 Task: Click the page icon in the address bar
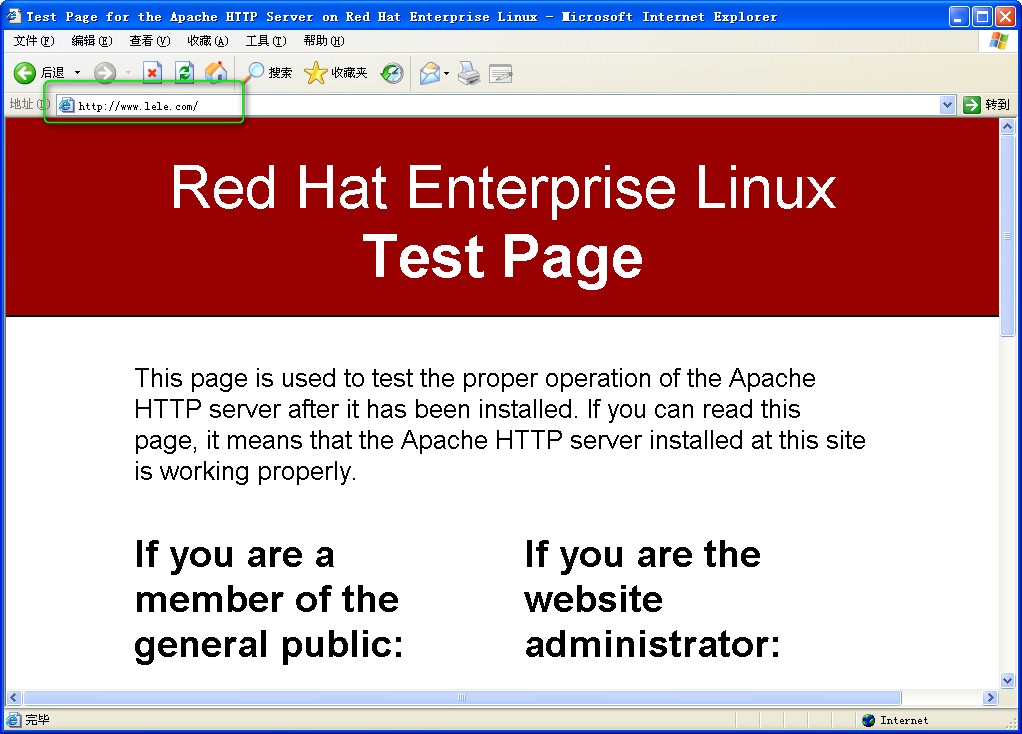tap(66, 105)
